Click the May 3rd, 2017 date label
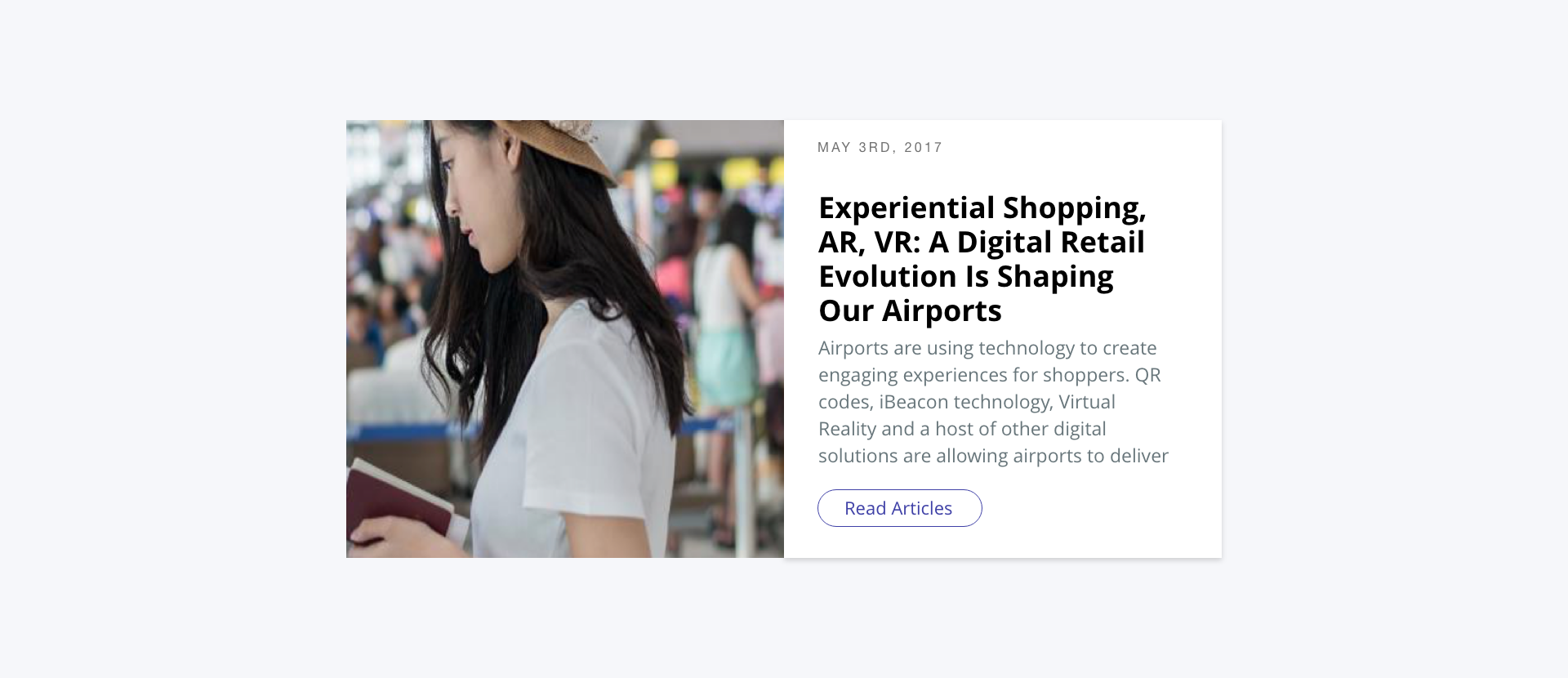 pyautogui.click(x=880, y=148)
